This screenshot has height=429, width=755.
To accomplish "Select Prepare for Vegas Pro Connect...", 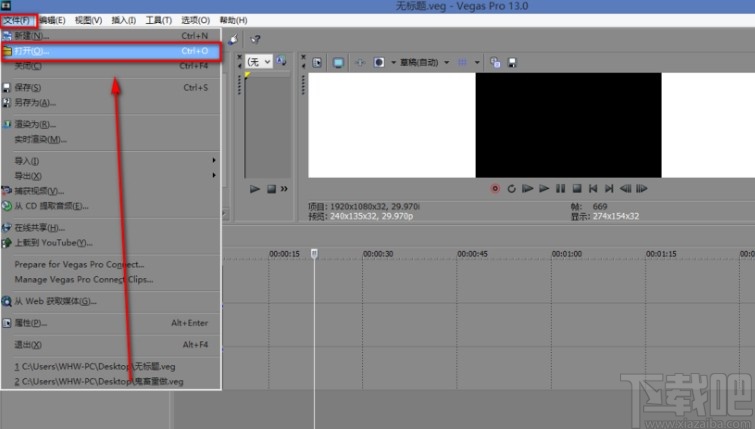I will click(x=111, y=264).
